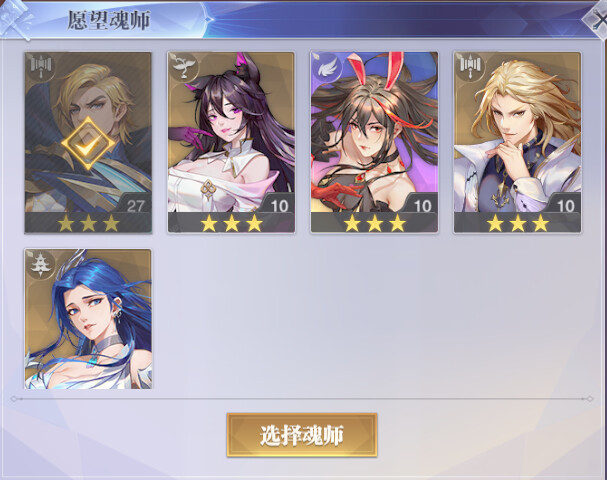Select the long blond-haired man card

[x=518, y=142]
